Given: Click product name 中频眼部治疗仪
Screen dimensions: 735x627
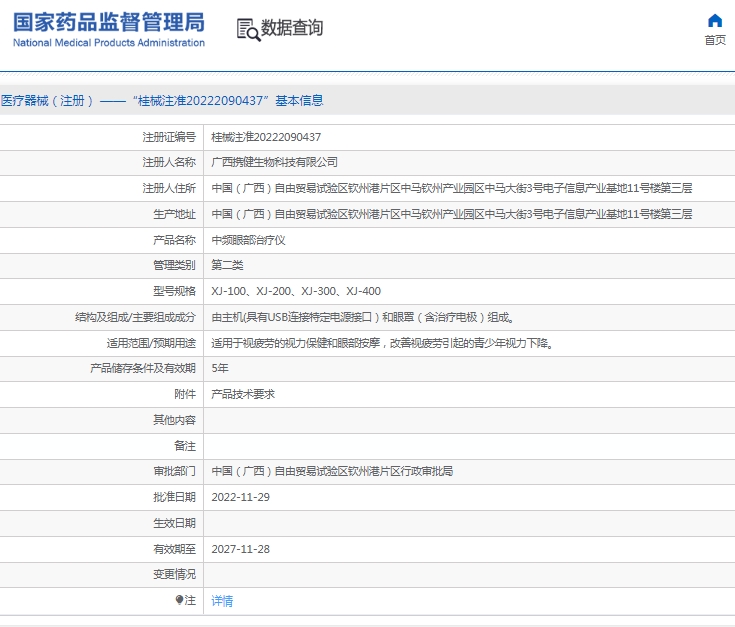Looking at the screenshot, I should tap(248, 240).
